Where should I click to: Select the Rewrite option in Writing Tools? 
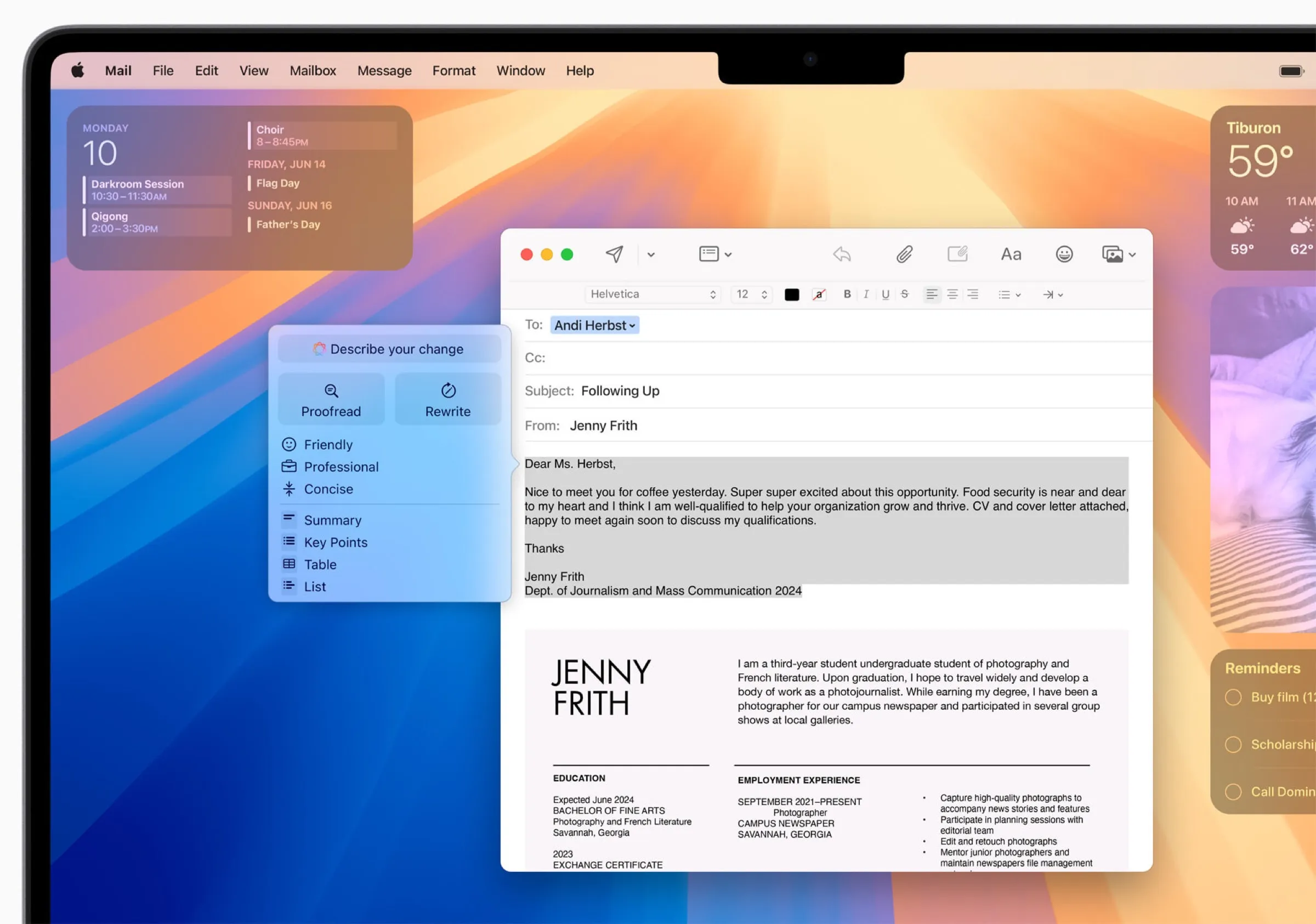(x=447, y=399)
